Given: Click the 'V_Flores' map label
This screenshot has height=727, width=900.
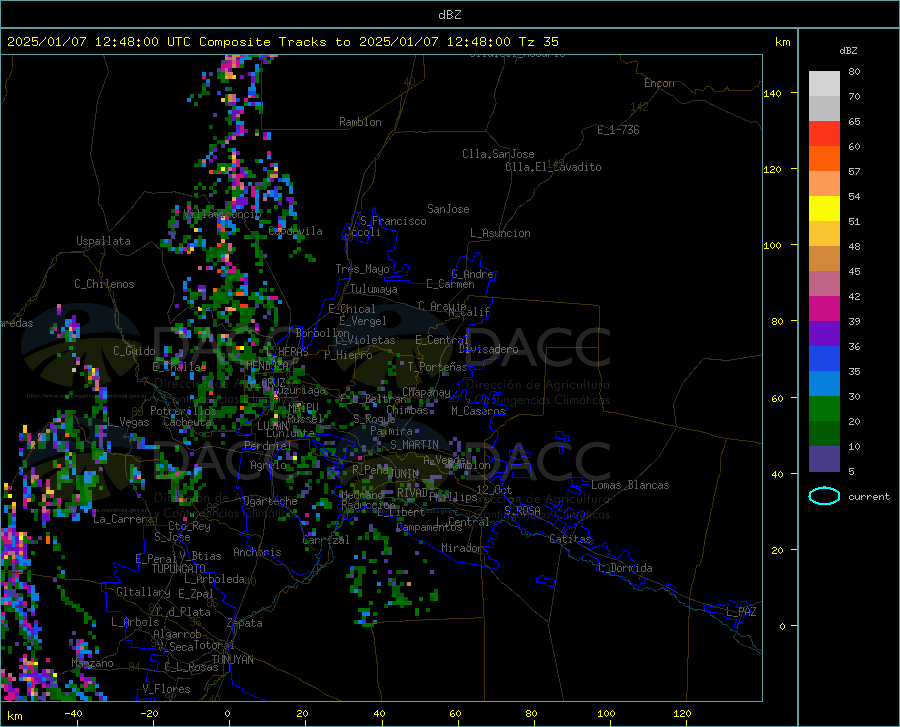Looking at the screenshot, I should click(x=166, y=689).
